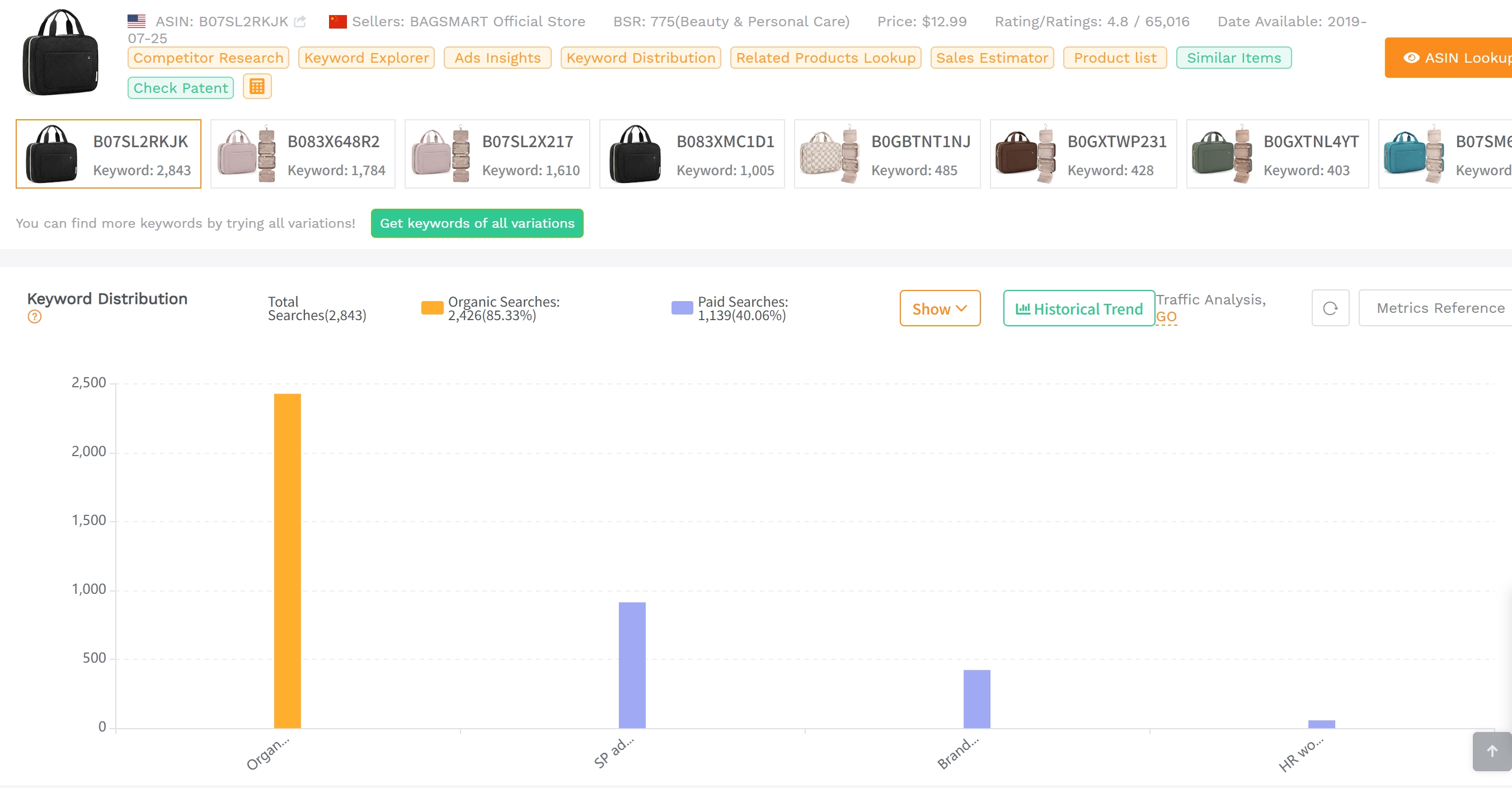Select variation B083XMC1D1

692,154
